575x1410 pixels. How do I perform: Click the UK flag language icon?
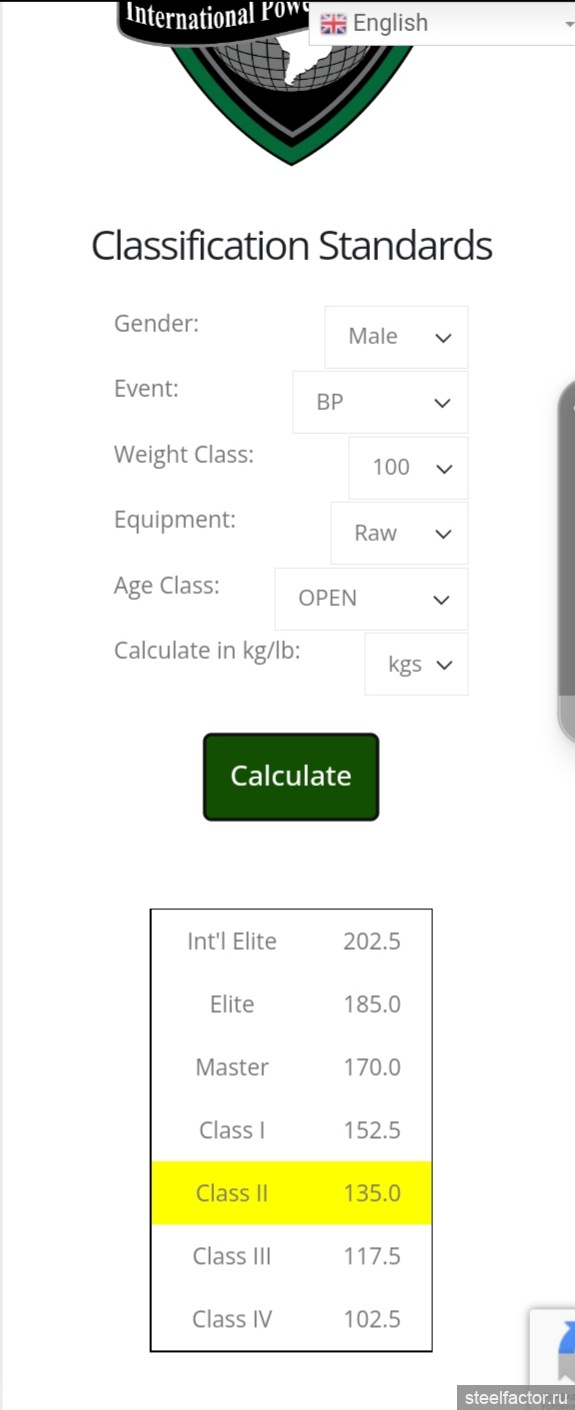(333, 23)
